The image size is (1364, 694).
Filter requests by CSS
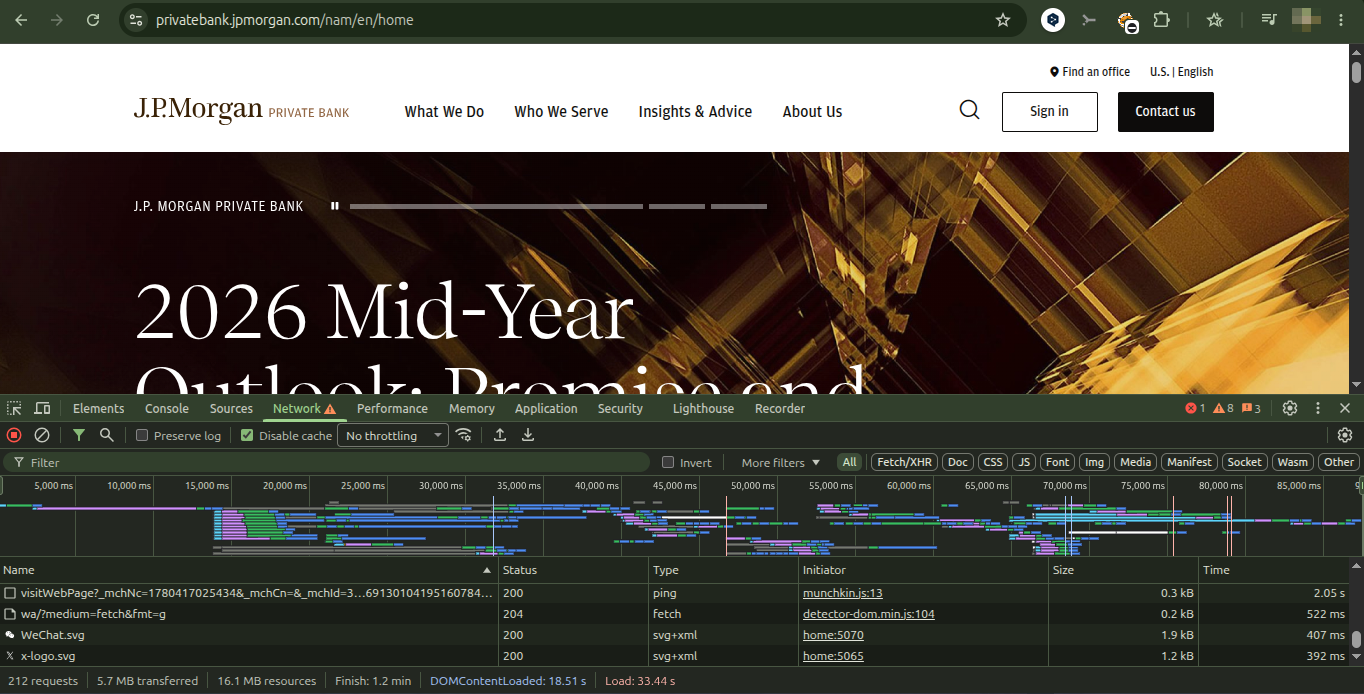(x=993, y=462)
